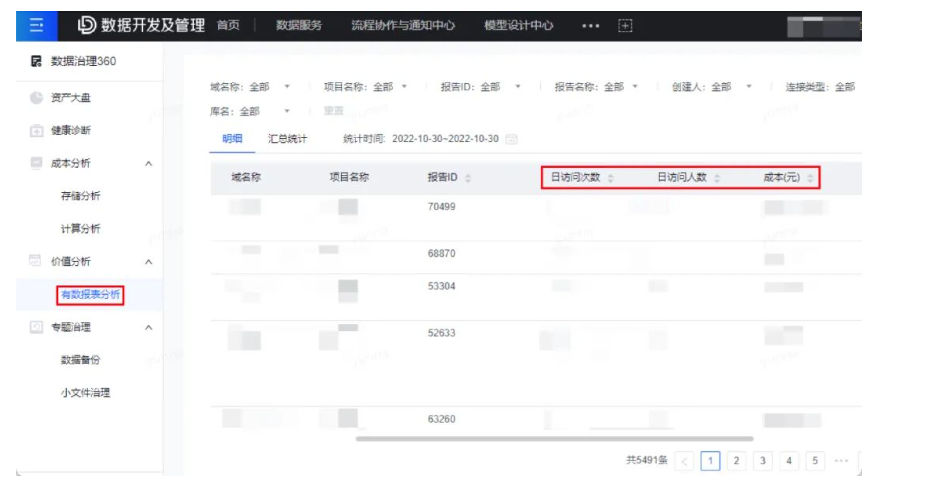Click the 项目名称 column header
929x490 pixels.
point(349,177)
